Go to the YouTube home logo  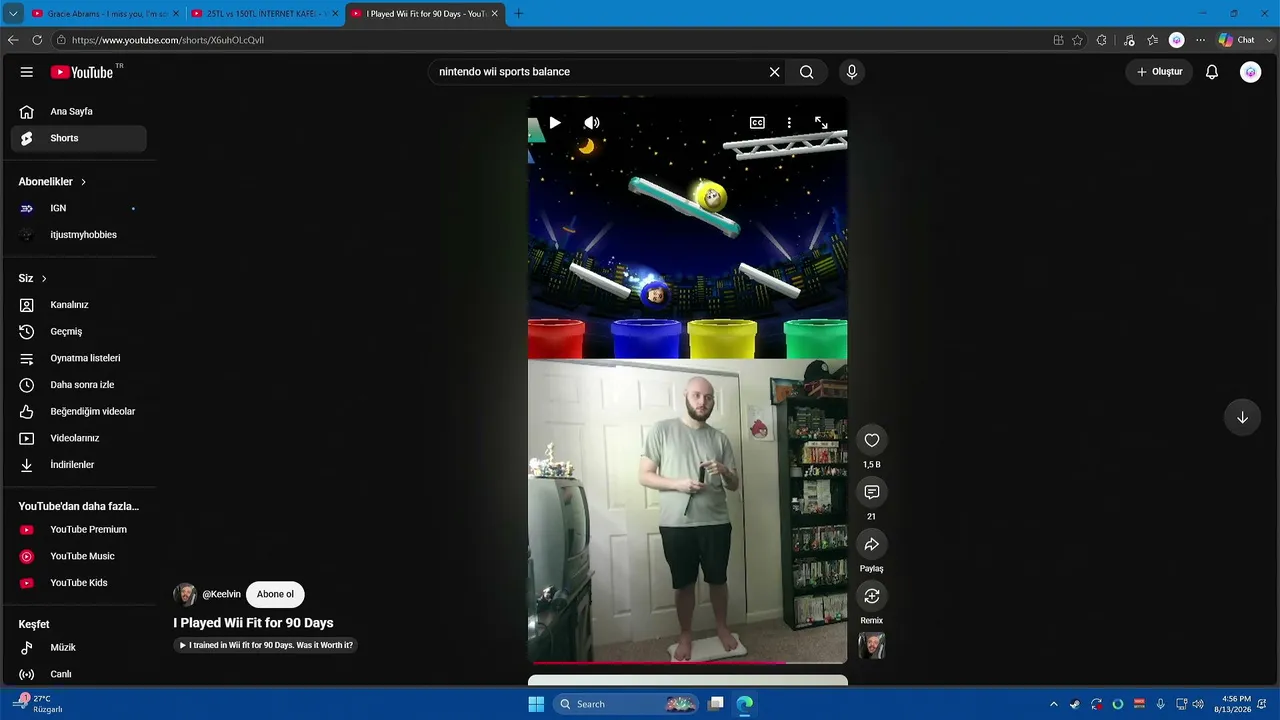(x=82, y=72)
